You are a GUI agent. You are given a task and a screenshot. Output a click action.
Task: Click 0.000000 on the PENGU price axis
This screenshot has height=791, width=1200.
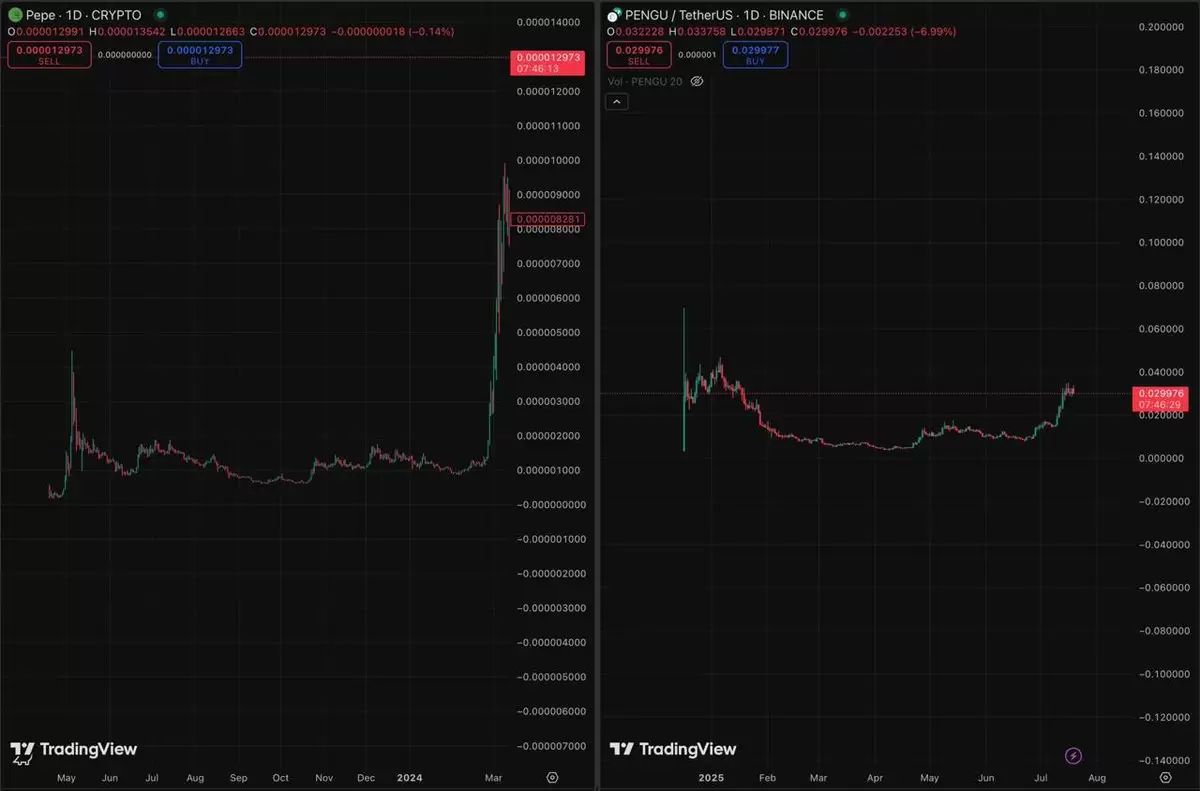click(x=1163, y=459)
